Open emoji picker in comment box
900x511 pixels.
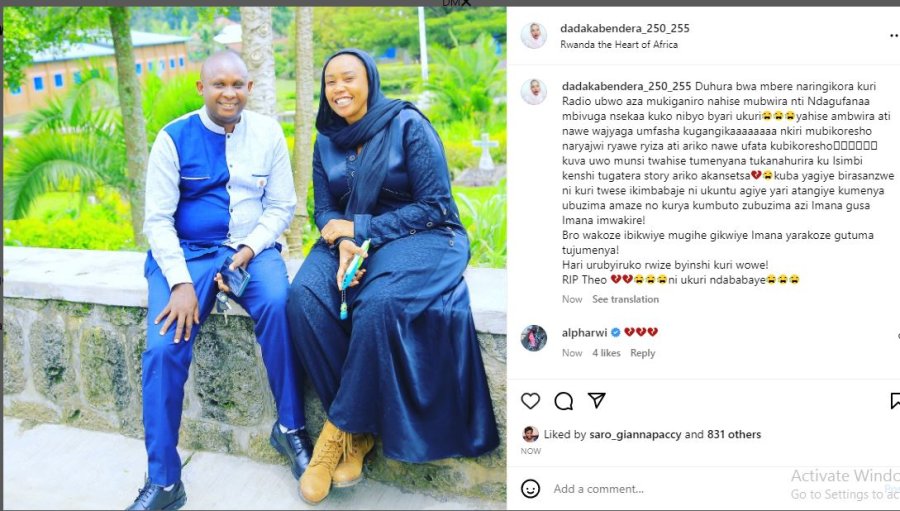(530, 489)
